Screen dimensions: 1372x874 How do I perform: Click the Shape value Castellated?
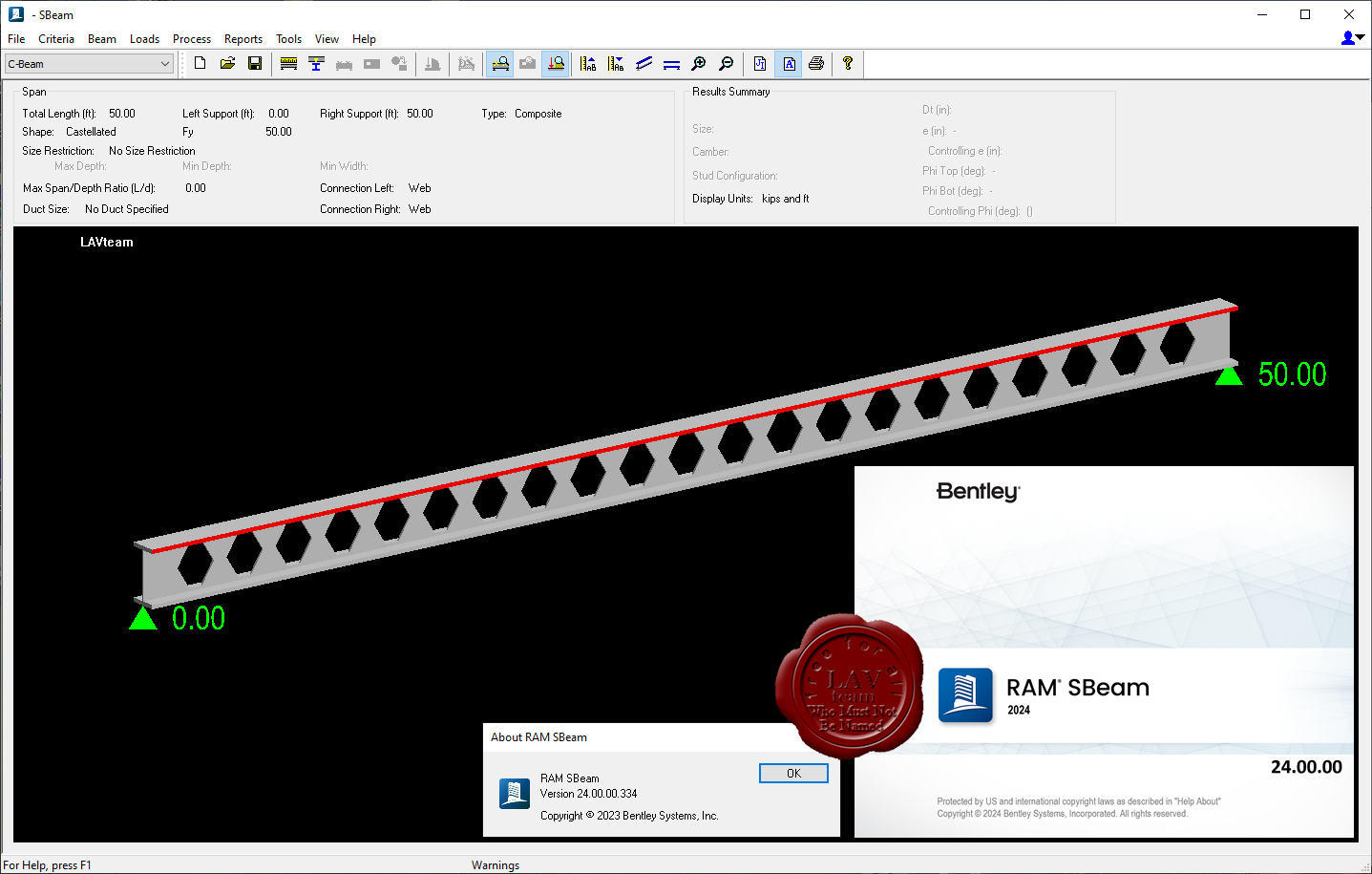pos(91,132)
